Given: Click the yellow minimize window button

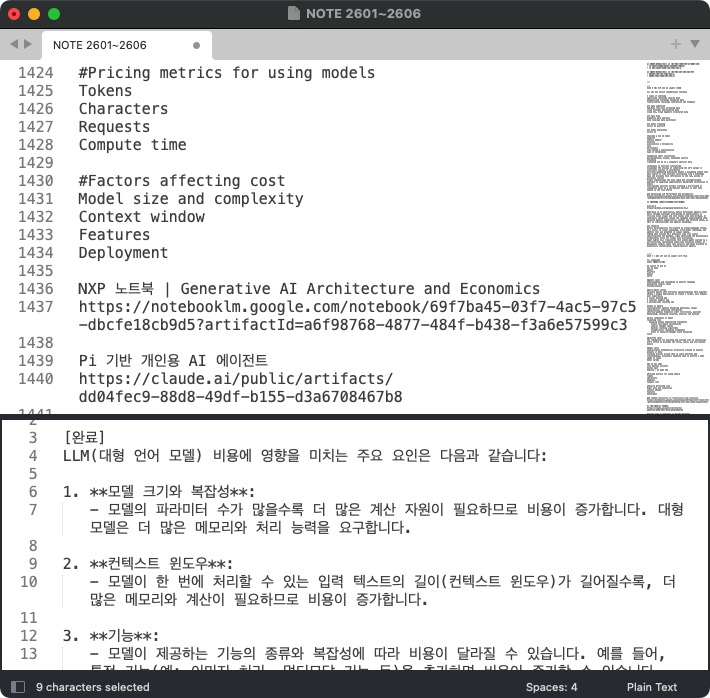Looking at the screenshot, I should point(34,14).
